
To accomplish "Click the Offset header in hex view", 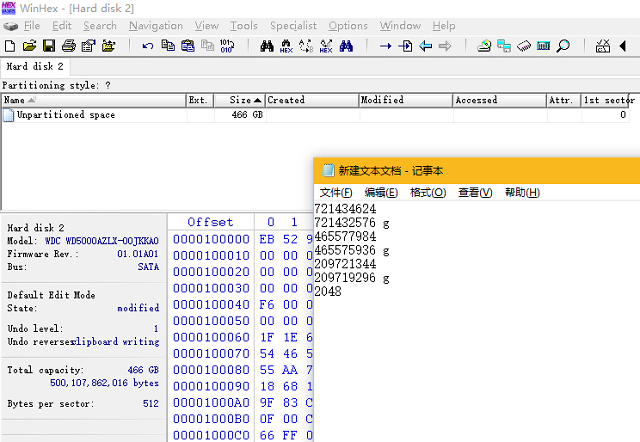I will (210, 222).
